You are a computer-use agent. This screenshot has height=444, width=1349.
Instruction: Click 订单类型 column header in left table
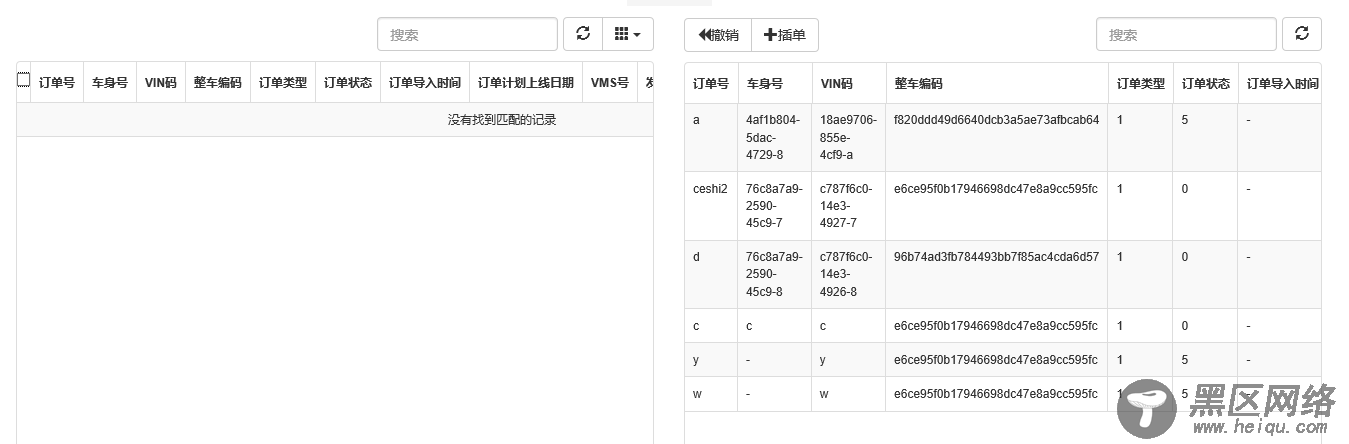click(283, 83)
